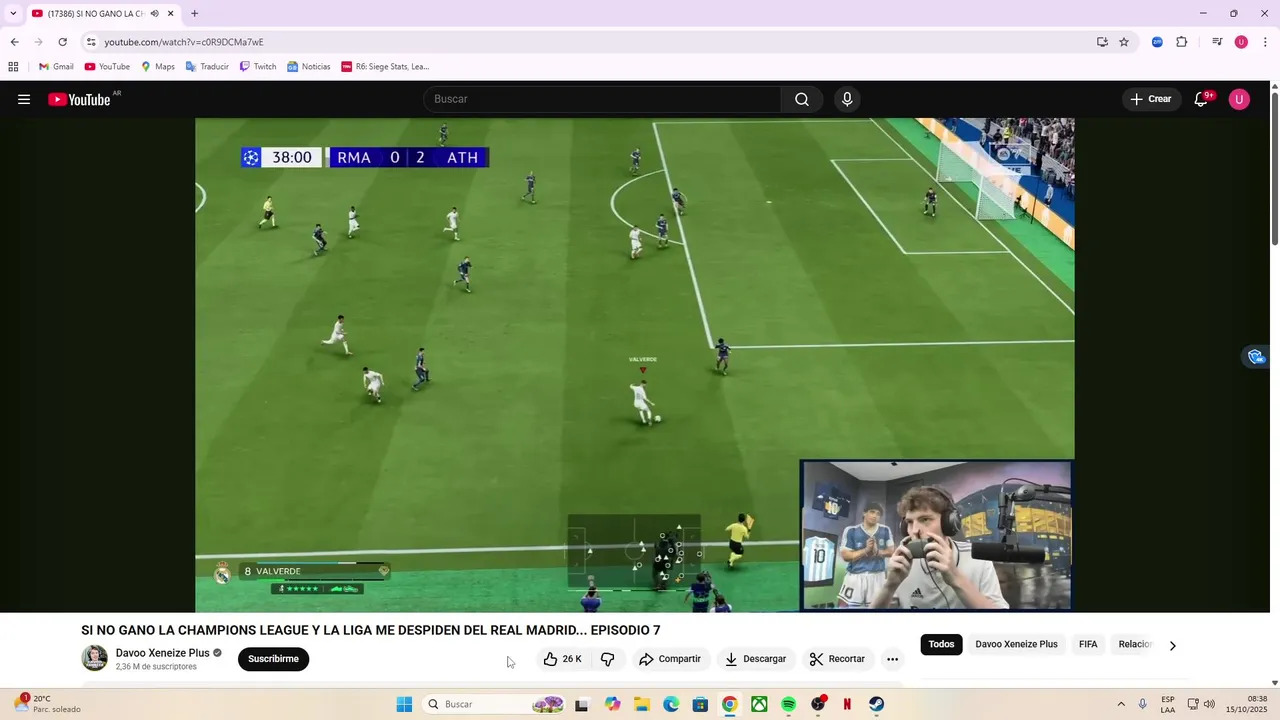
Task: Open Chrome profile avatar in toolbar
Action: click(x=1241, y=42)
